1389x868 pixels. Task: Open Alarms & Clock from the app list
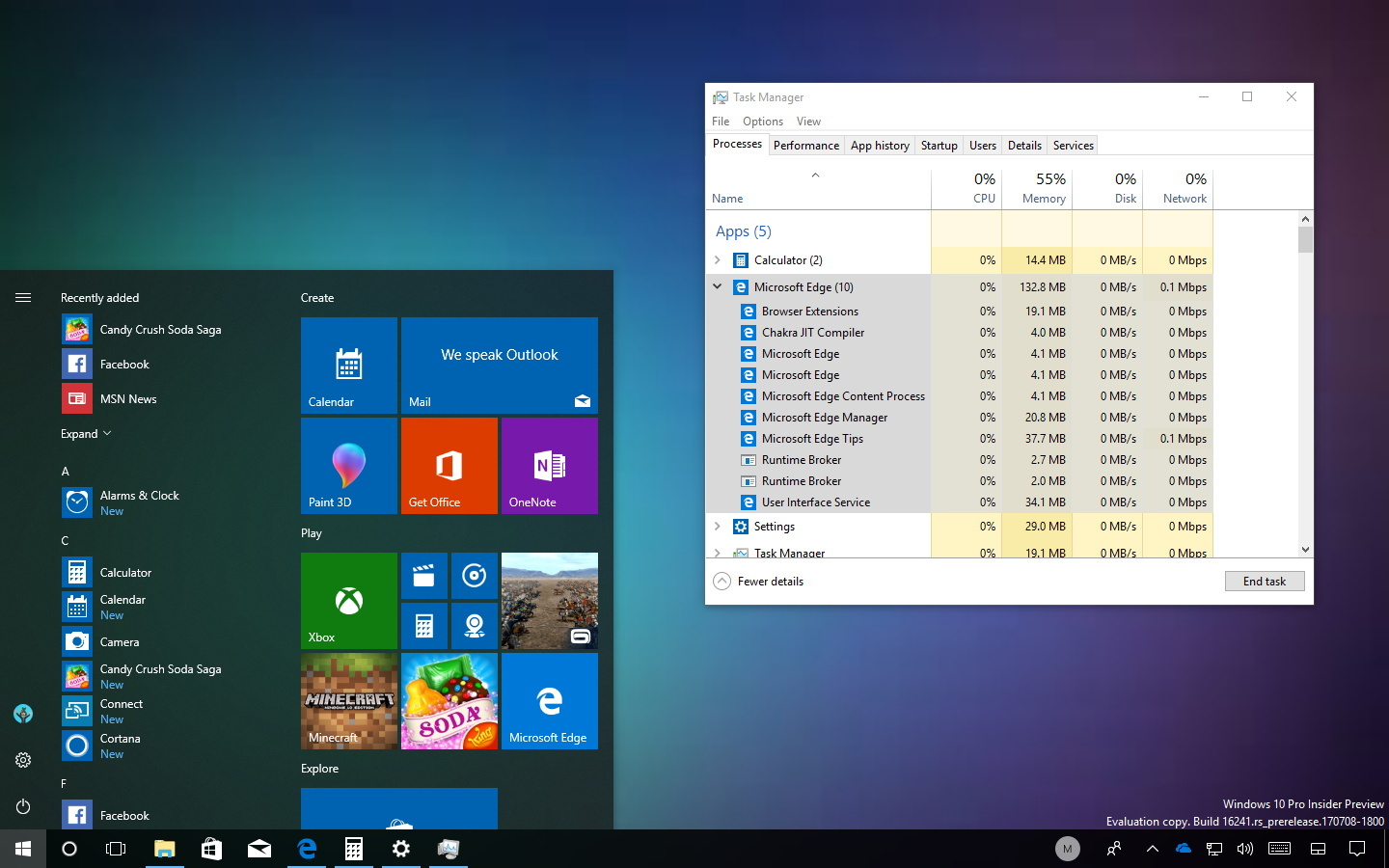(139, 495)
